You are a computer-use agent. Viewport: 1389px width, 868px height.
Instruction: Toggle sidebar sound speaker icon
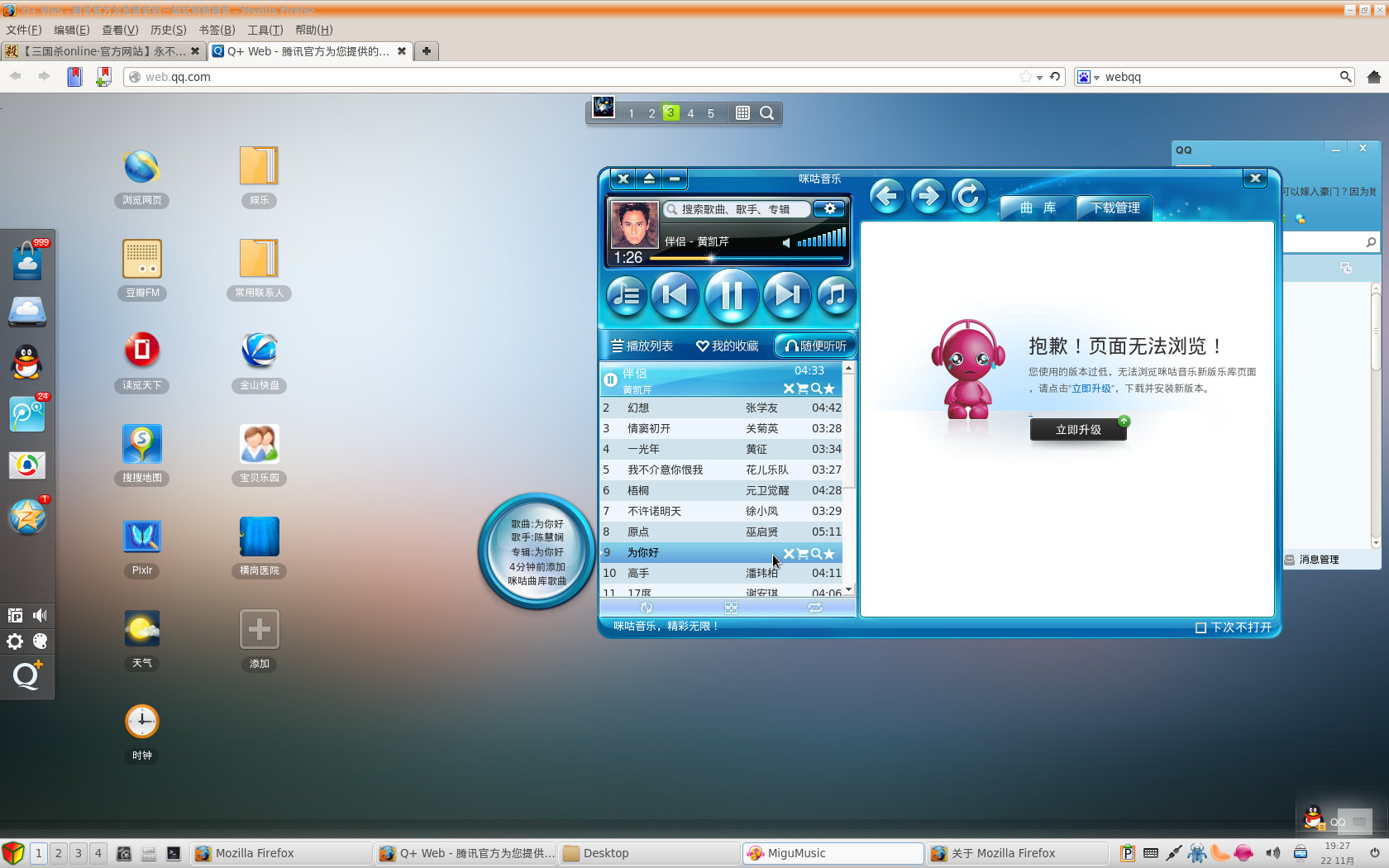pyautogui.click(x=40, y=615)
